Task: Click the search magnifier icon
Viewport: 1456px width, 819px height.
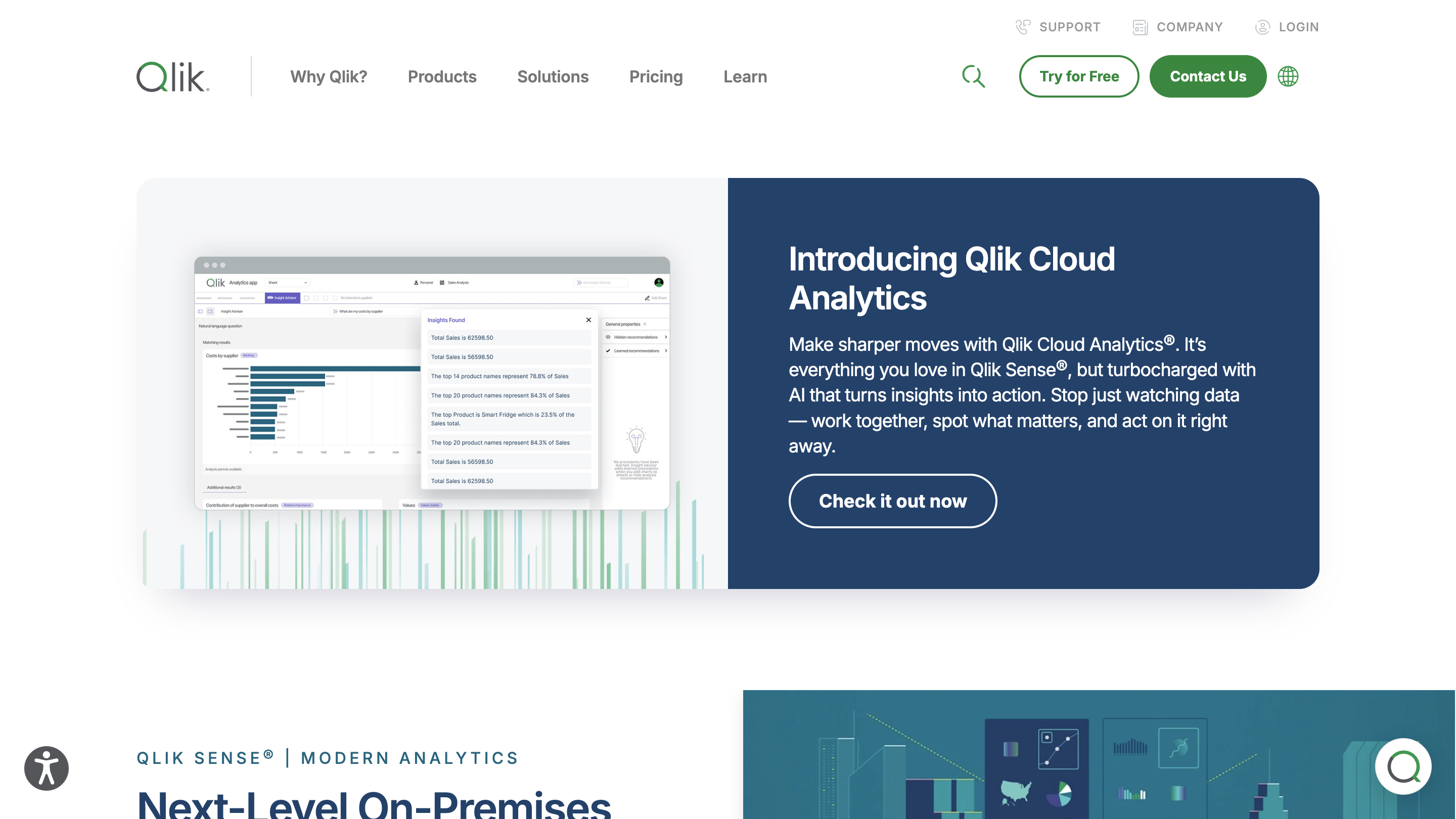Action: 973,76
